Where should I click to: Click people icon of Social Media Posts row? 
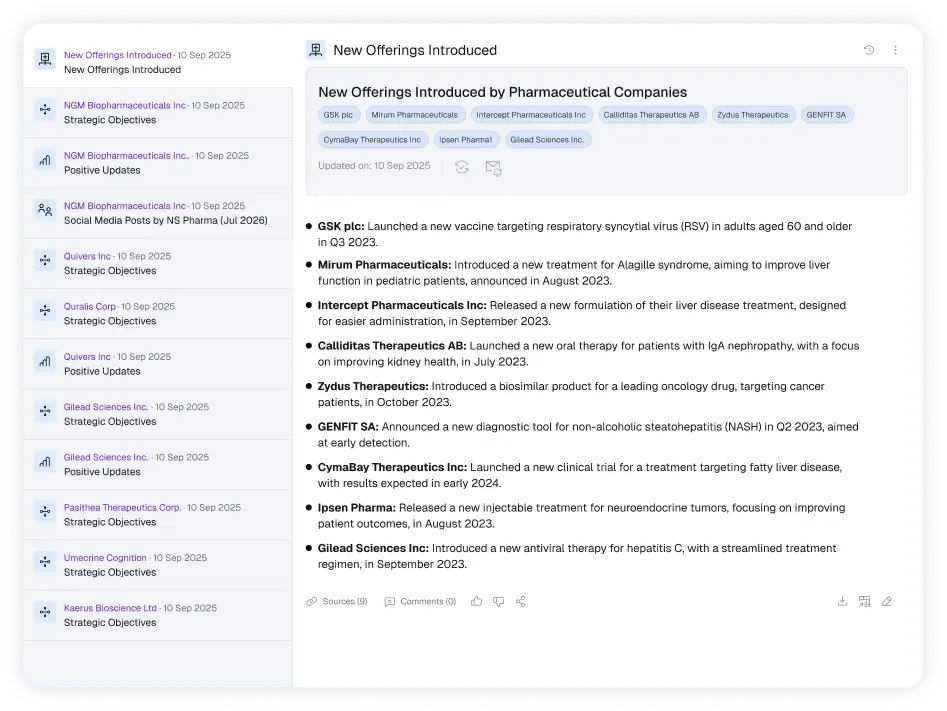[45, 210]
